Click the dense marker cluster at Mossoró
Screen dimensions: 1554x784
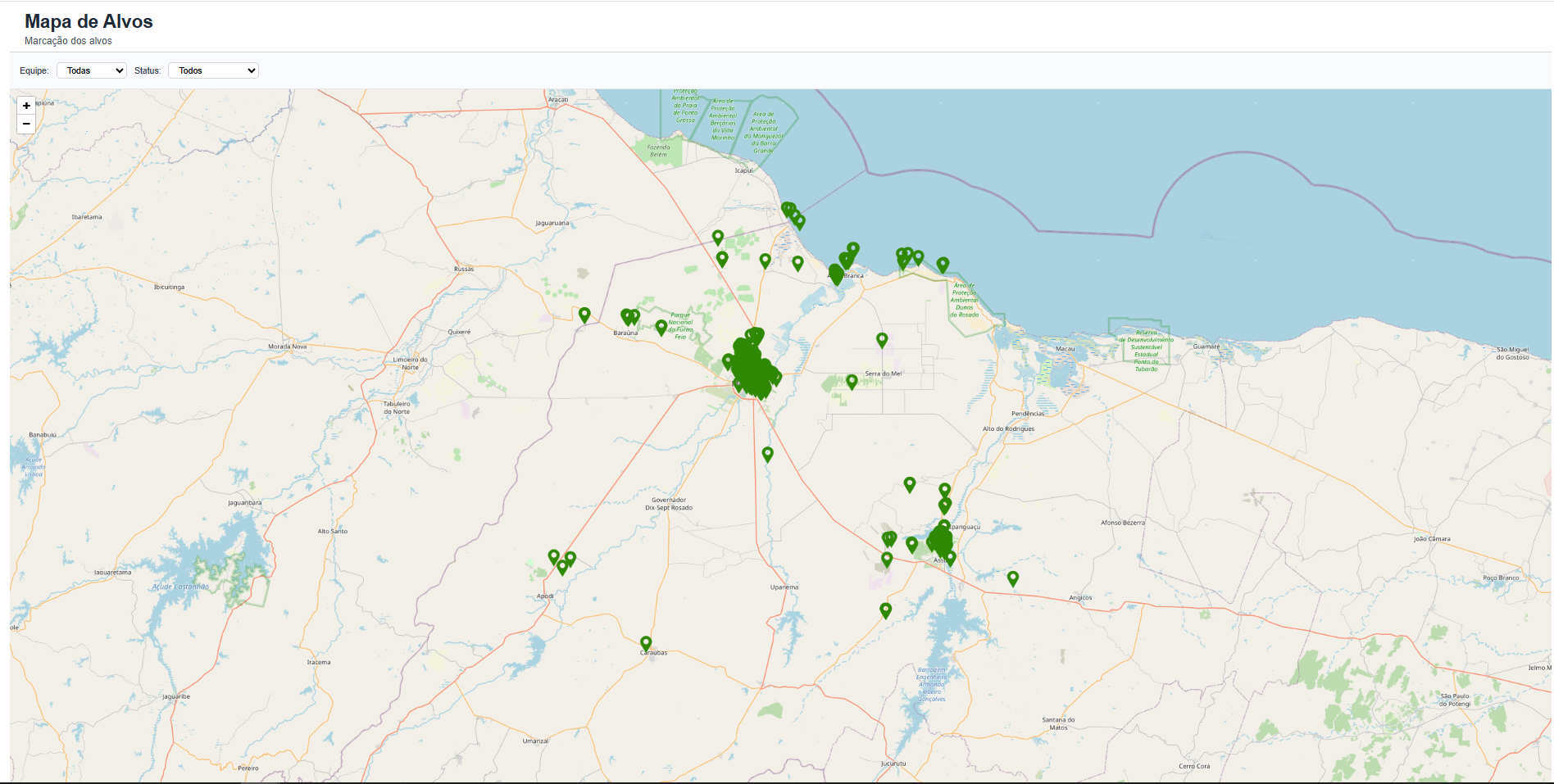click(x=754, y=369)
